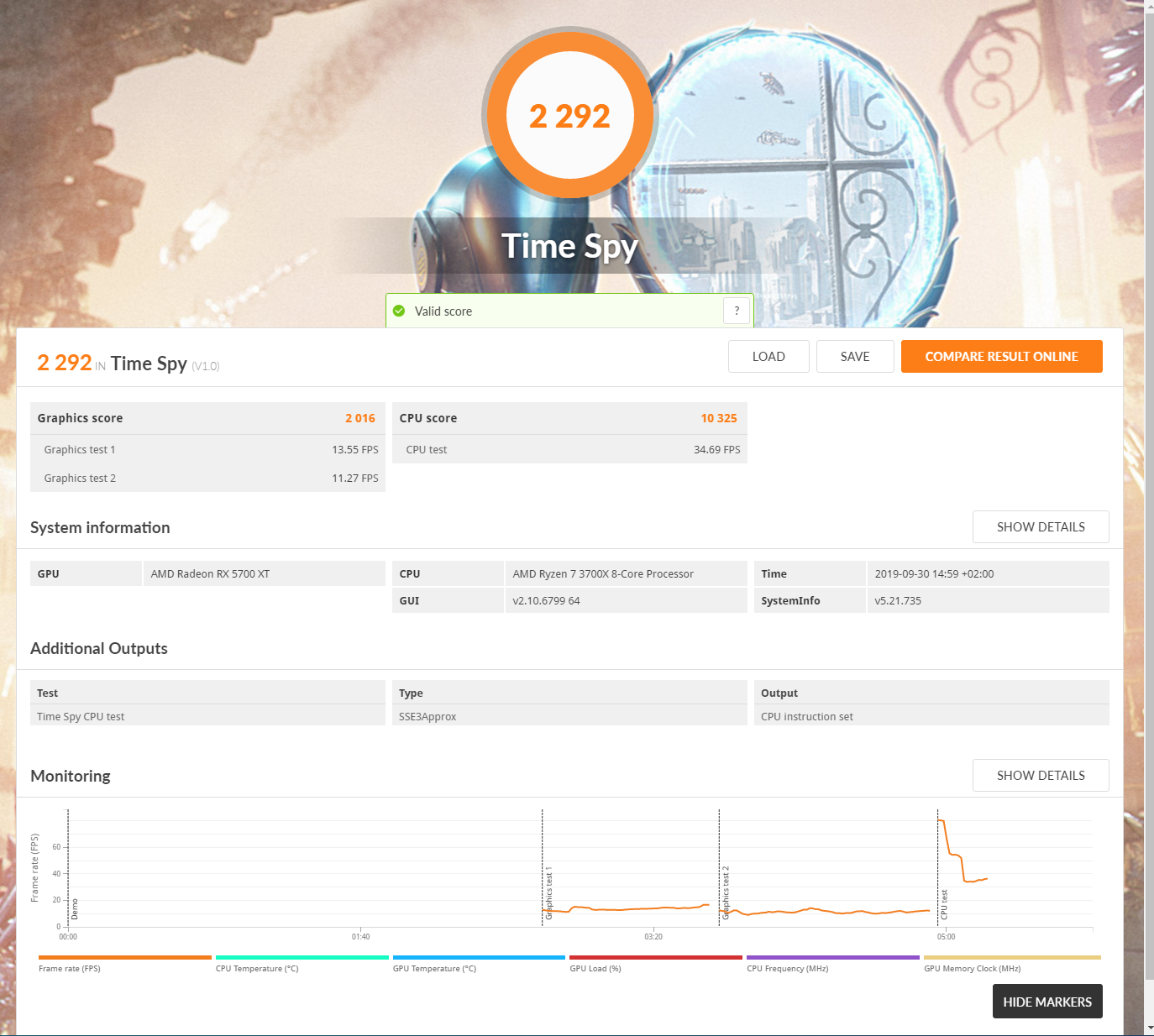The height and width of the screenshot is (1036, 1154).
Task: Click Graphics test 2 result 11.27 FPS
Action: pos(355,478)
